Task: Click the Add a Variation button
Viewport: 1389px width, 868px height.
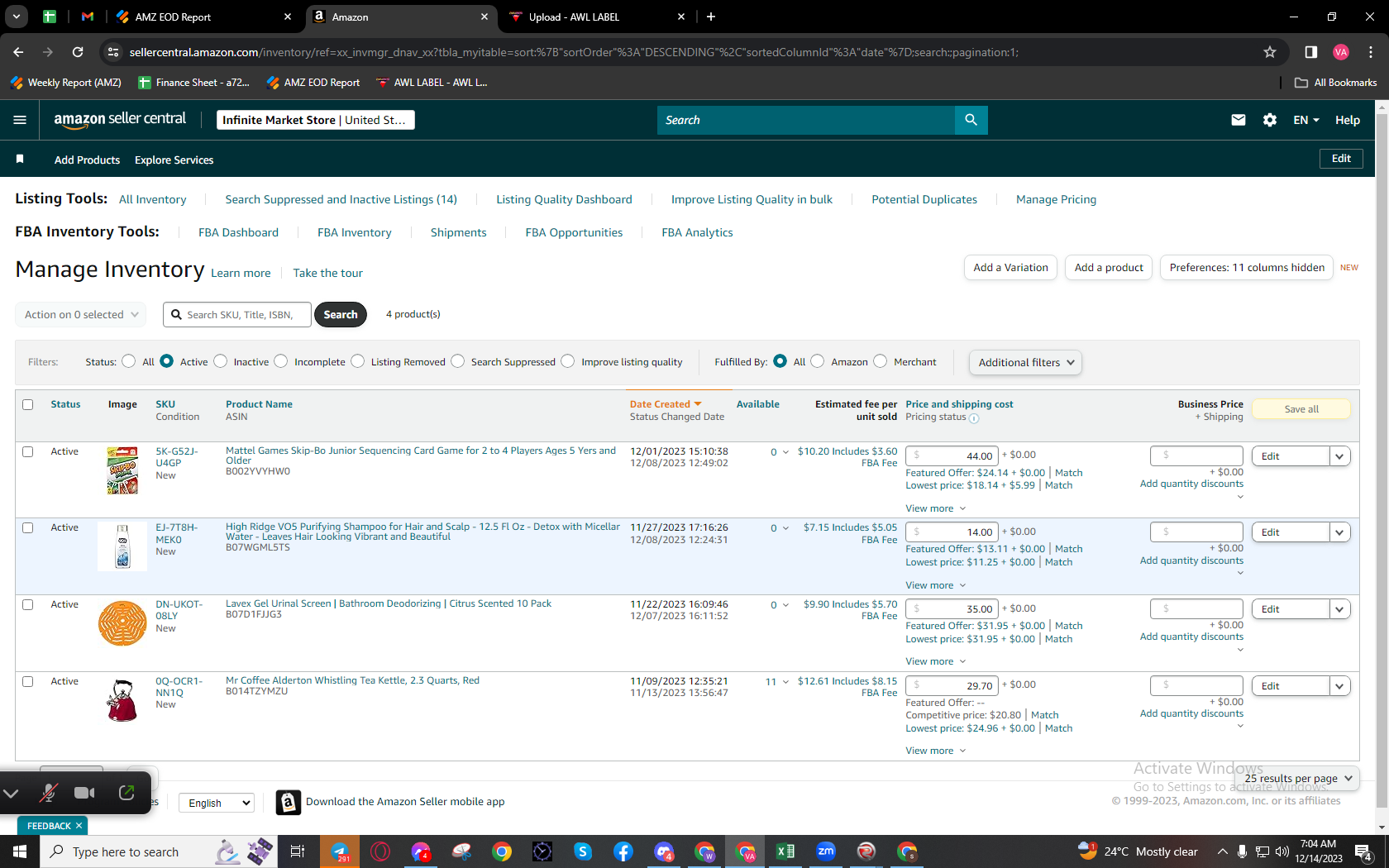Action: 1010,267
